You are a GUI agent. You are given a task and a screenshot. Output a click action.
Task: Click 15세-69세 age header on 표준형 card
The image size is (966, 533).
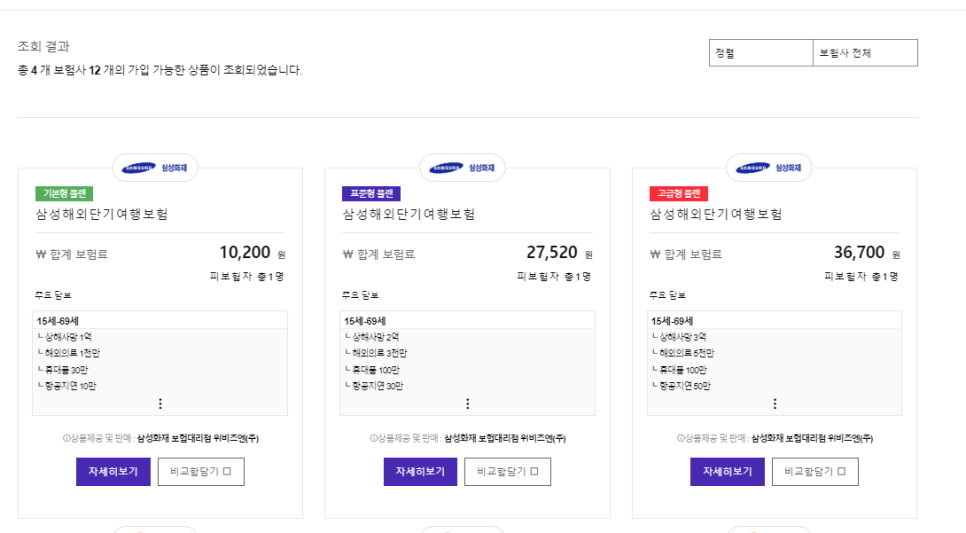tap(365, 321)
